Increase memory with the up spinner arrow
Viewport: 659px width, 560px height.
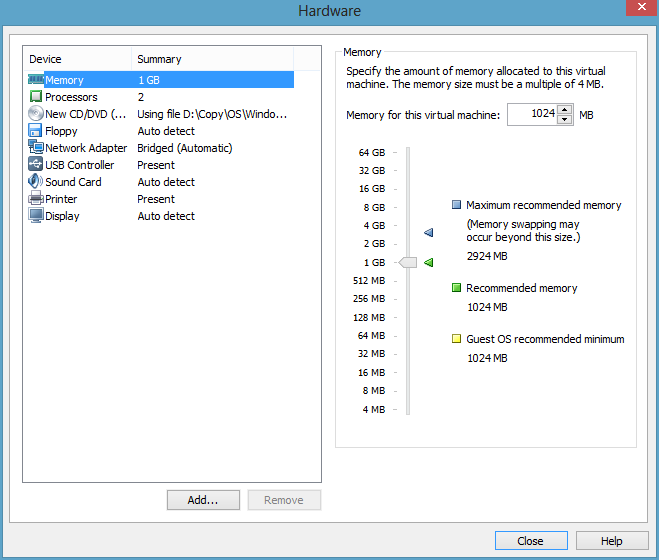[x=565, y=109]
